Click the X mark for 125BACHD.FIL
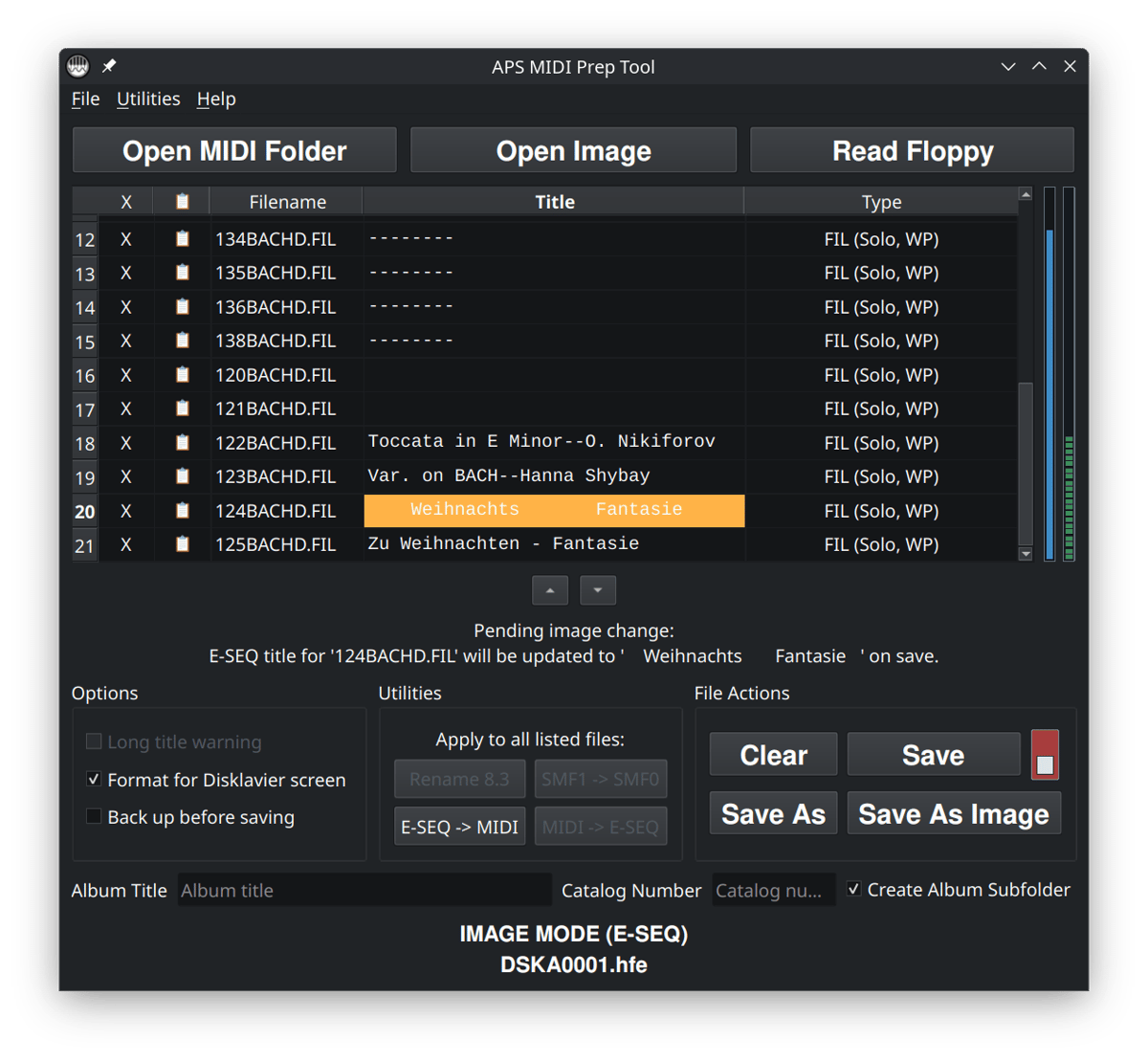This screenshot has width=1148, height=1061. (x=125, y=544)
